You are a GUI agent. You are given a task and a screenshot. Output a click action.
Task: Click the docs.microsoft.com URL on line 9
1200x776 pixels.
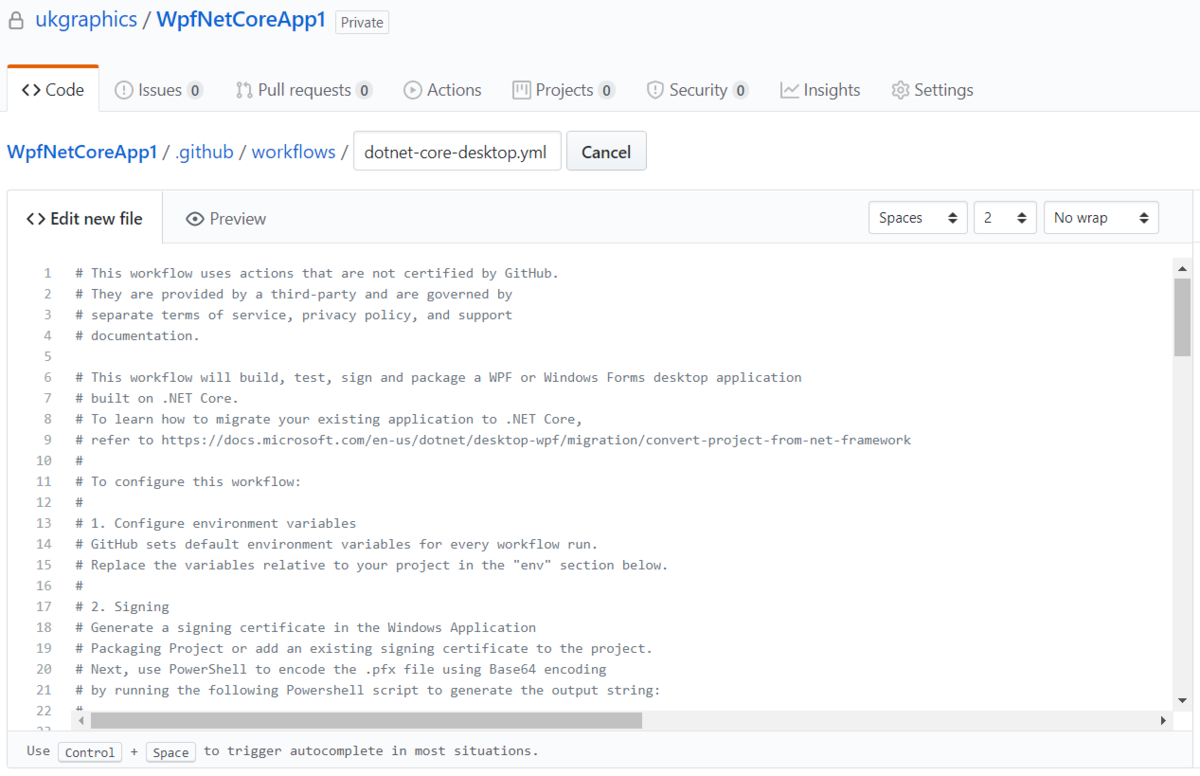tap(536, 440)
